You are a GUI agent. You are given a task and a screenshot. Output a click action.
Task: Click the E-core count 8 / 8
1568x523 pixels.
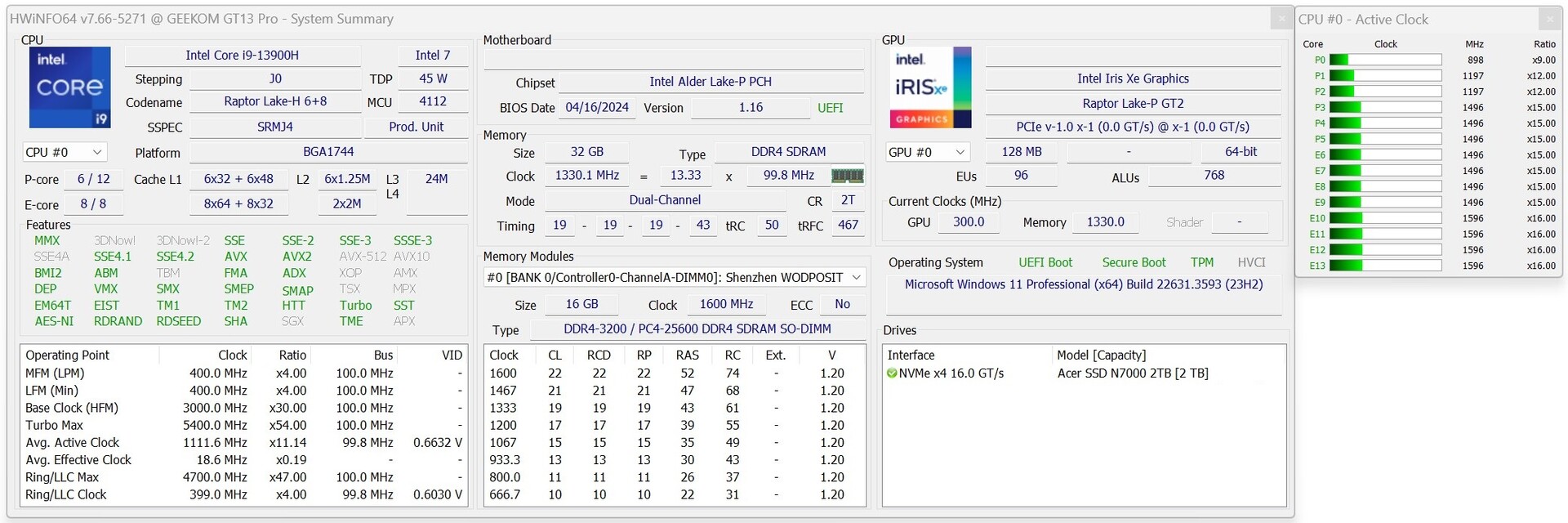point(94,203)
